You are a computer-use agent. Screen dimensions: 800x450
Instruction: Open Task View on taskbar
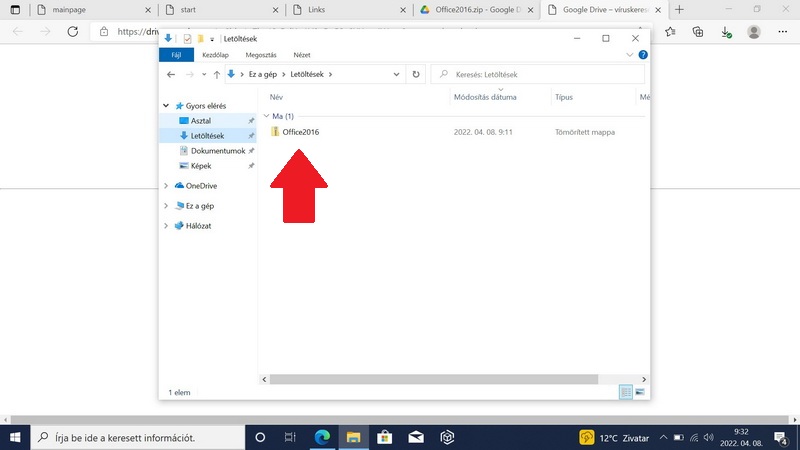(290, 437)
